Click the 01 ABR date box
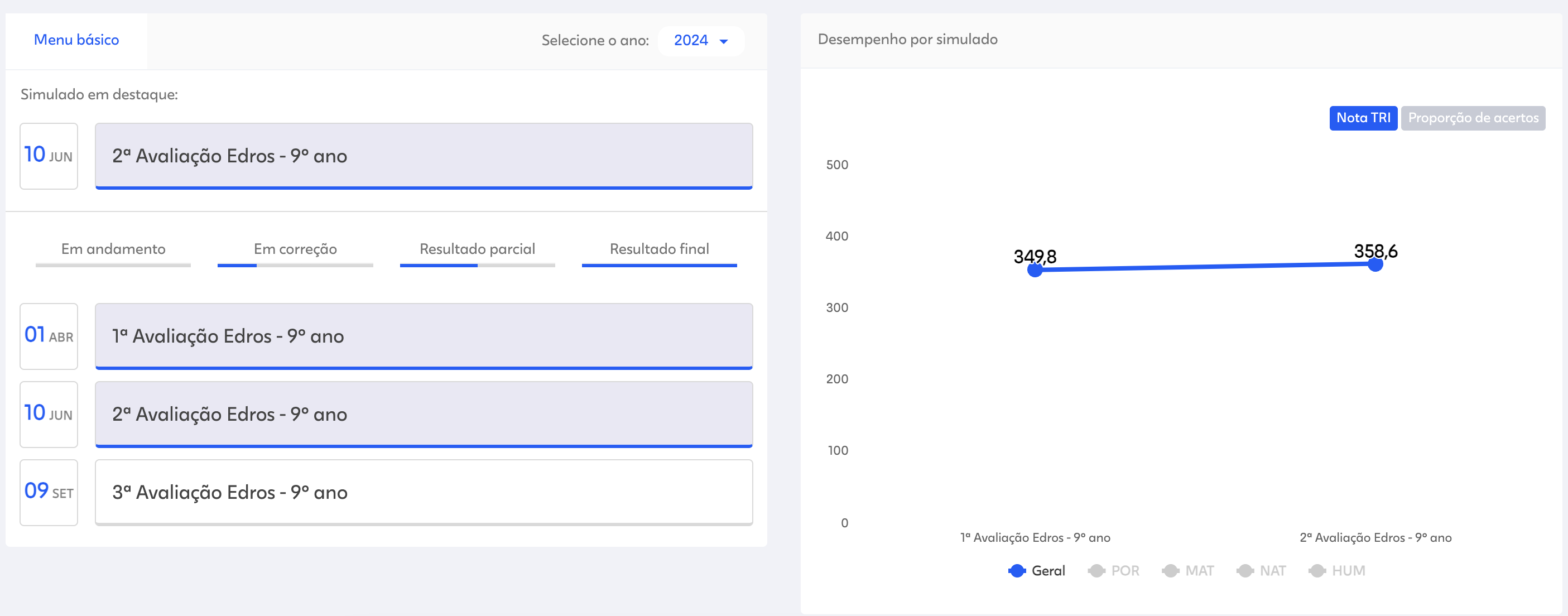The width and height of the screenshot is (1568, 616). click(x=49, y=336)
